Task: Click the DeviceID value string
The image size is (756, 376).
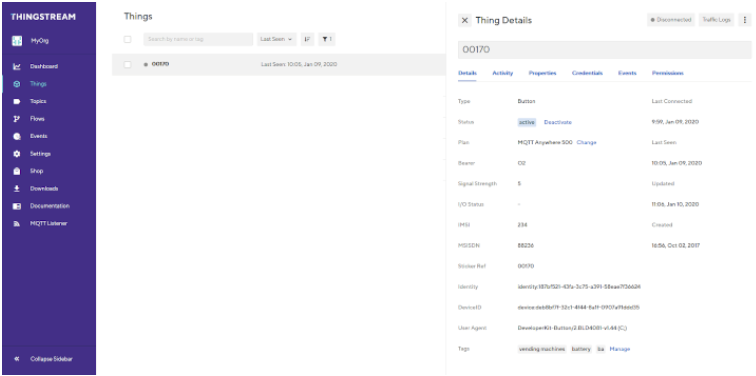Action: [x=579, y=308]
